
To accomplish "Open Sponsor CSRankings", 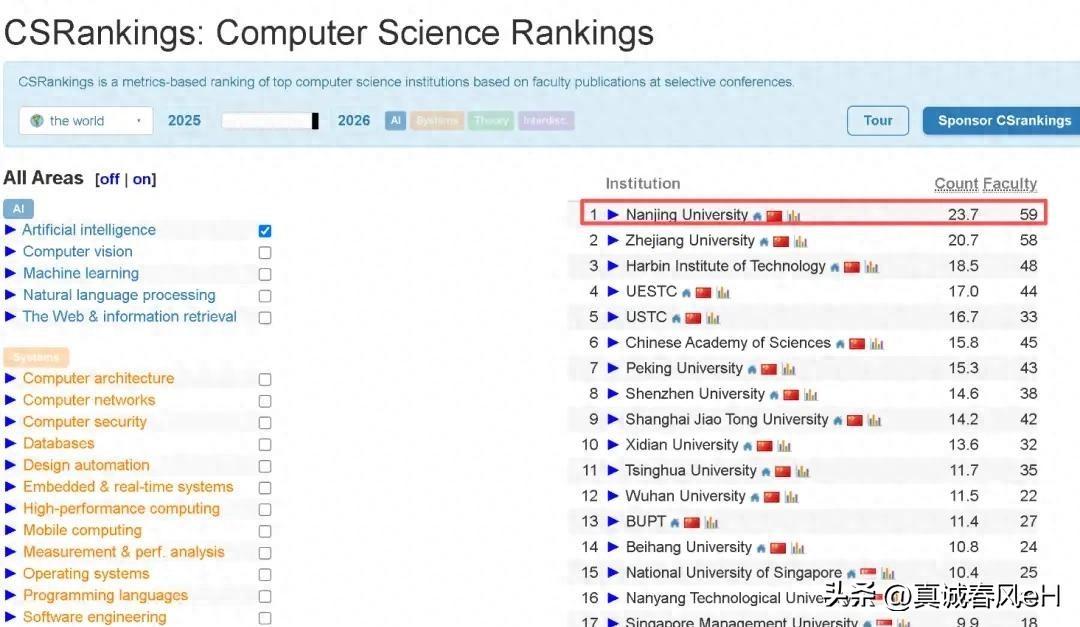I will click(1001, 120).
